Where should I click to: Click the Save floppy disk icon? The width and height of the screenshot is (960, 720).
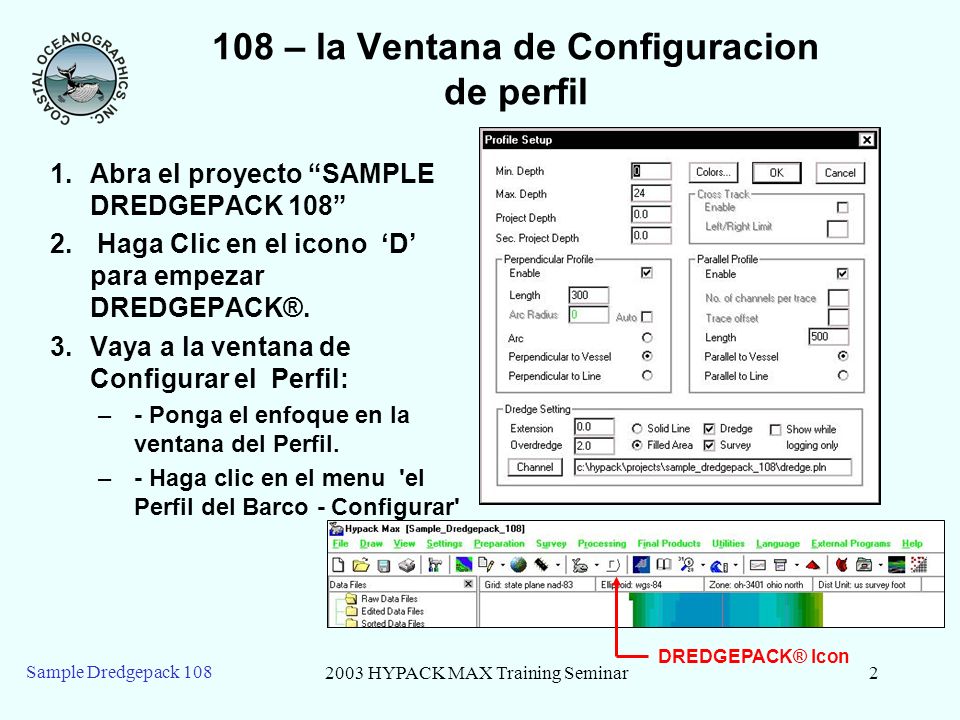[x=384, y=566]
